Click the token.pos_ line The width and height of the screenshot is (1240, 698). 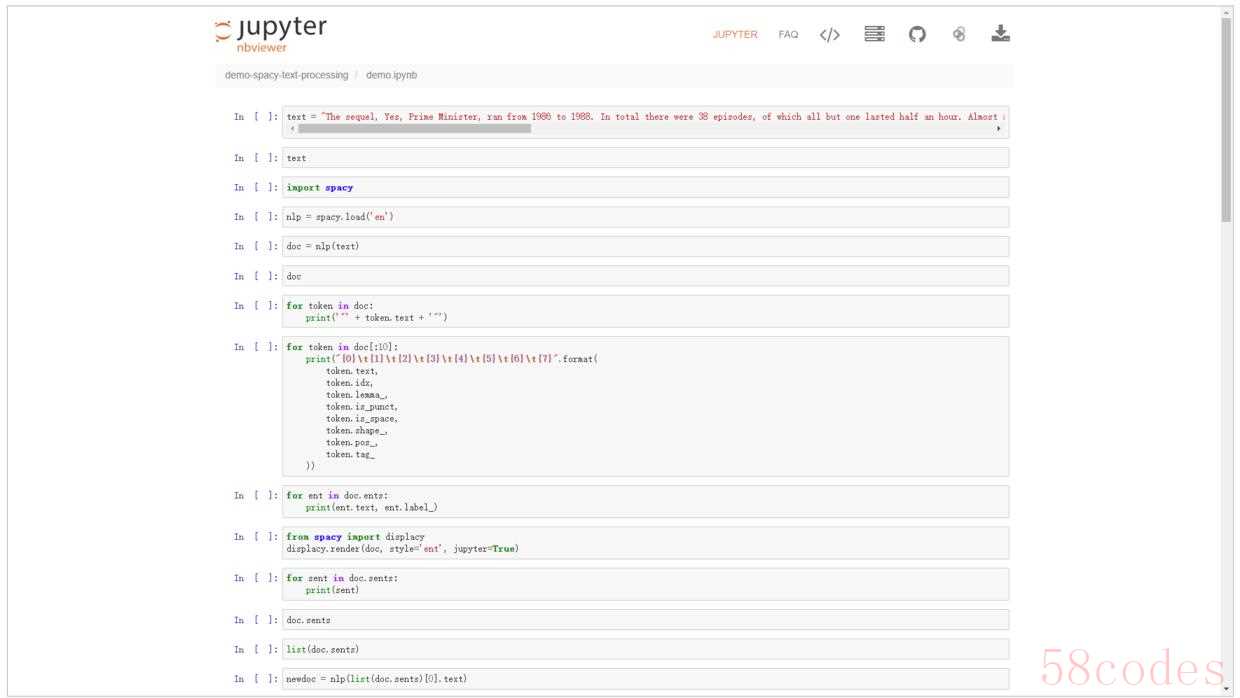[353, 443]
